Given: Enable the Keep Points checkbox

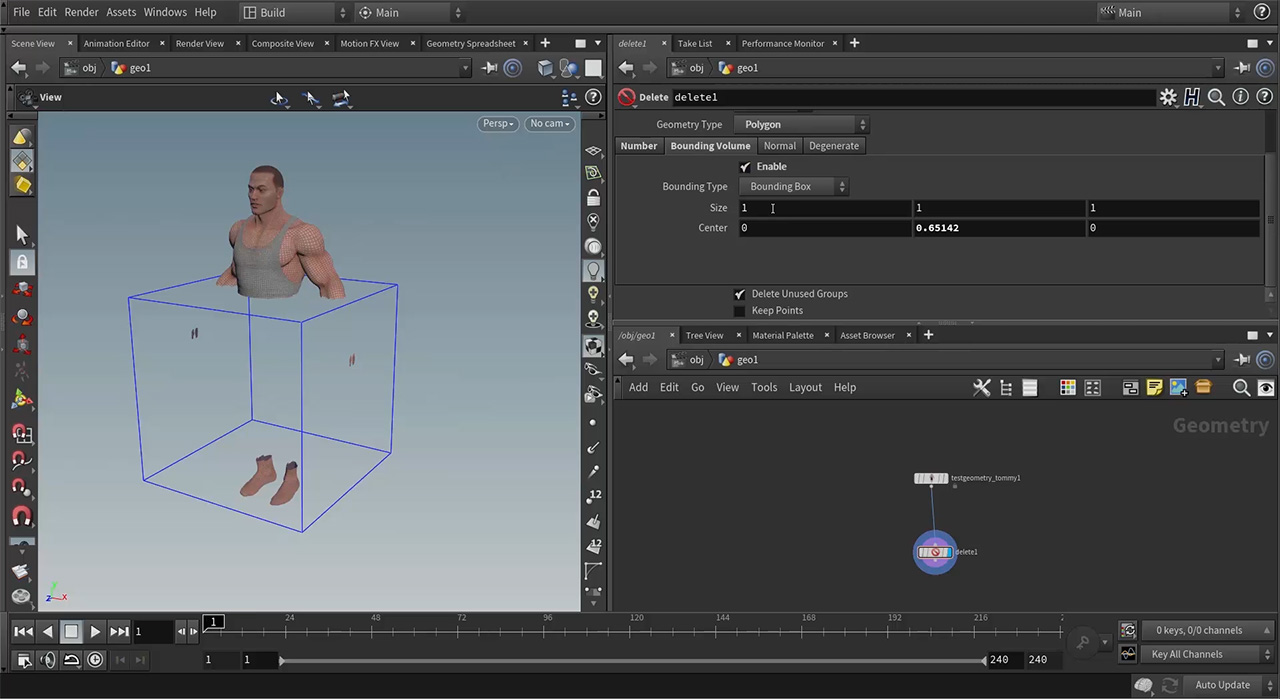Looking at the screenshot, I should 740,311.
